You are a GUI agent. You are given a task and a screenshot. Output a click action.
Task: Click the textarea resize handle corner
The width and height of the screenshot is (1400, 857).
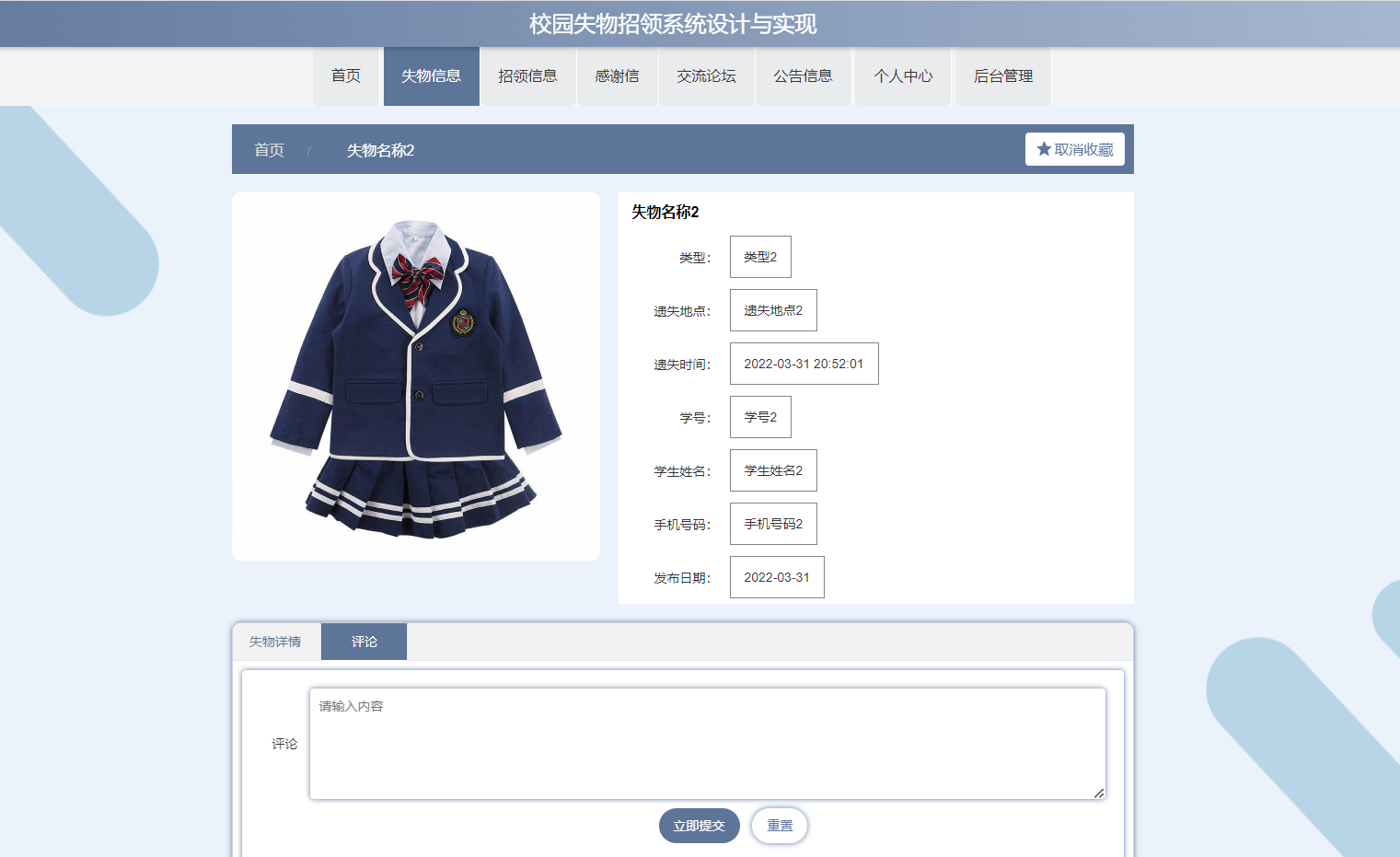[1099, 793]
